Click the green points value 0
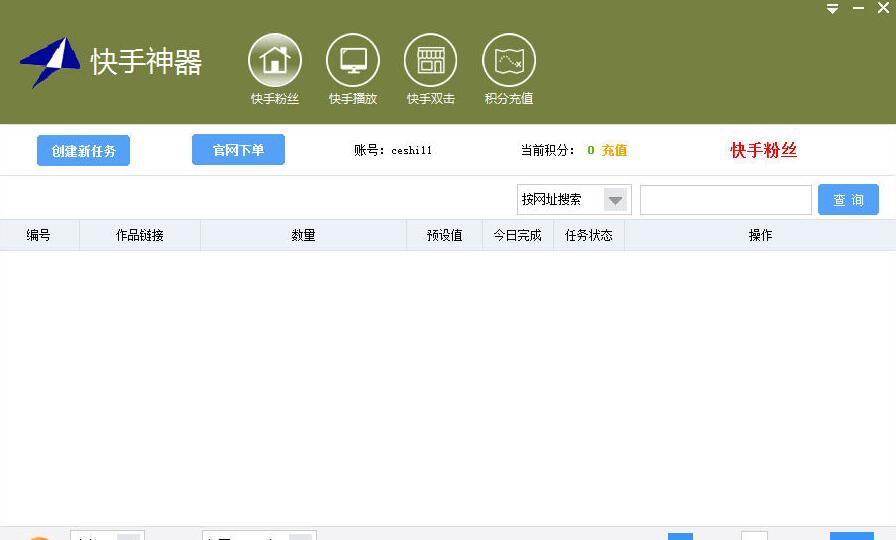The height and width of the screenshot is (540, 896). (x=591, y=150)
